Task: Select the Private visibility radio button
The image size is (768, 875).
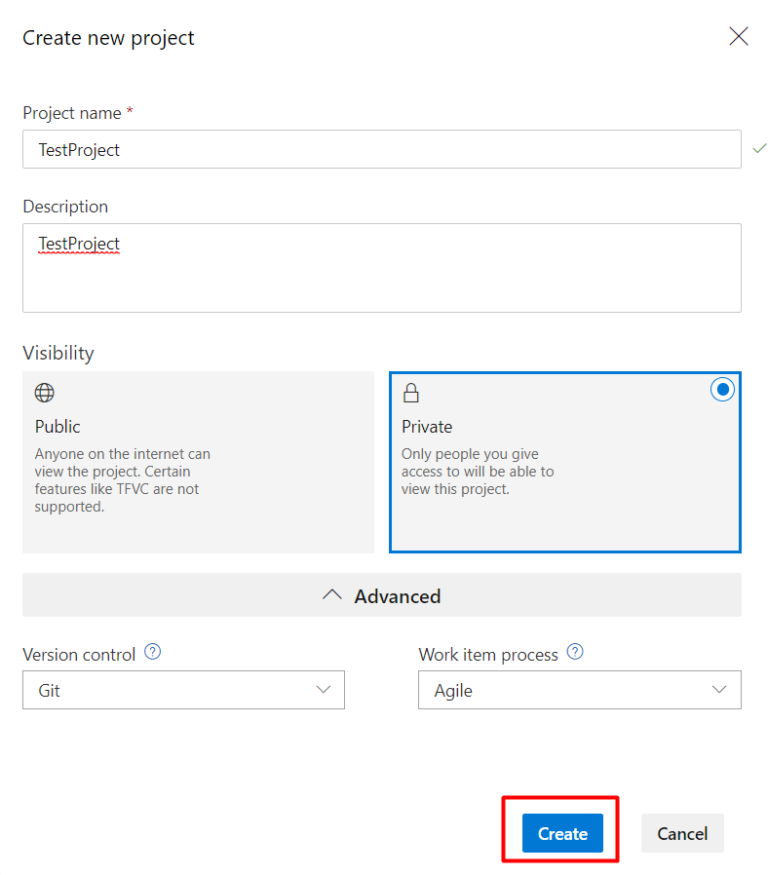Action: [723, 389]
